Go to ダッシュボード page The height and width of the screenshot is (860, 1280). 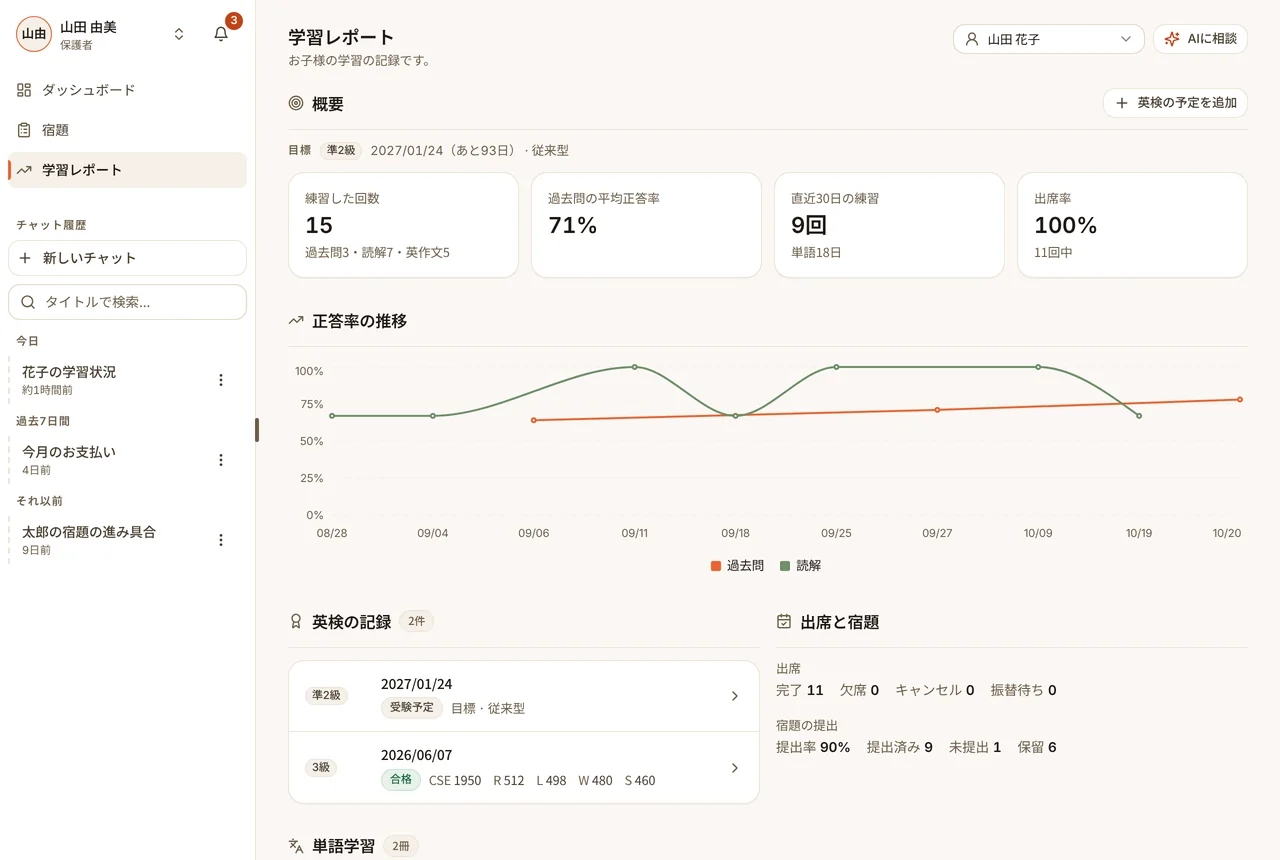click(127, 90)
